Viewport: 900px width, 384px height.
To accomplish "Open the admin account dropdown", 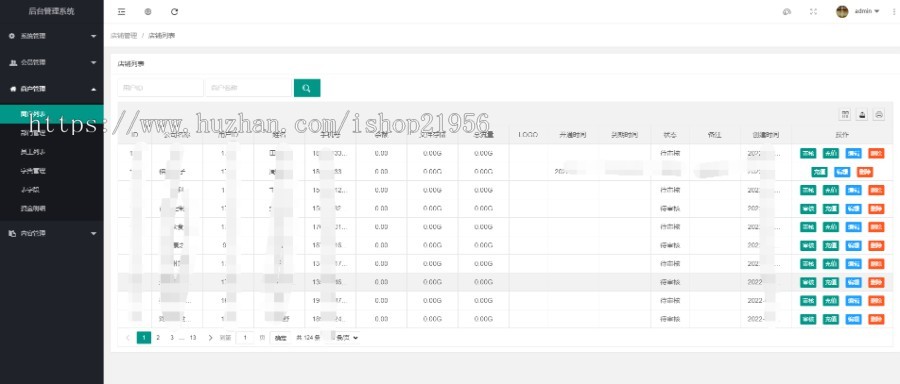I will pyautogui.click(x=866, y=11).
